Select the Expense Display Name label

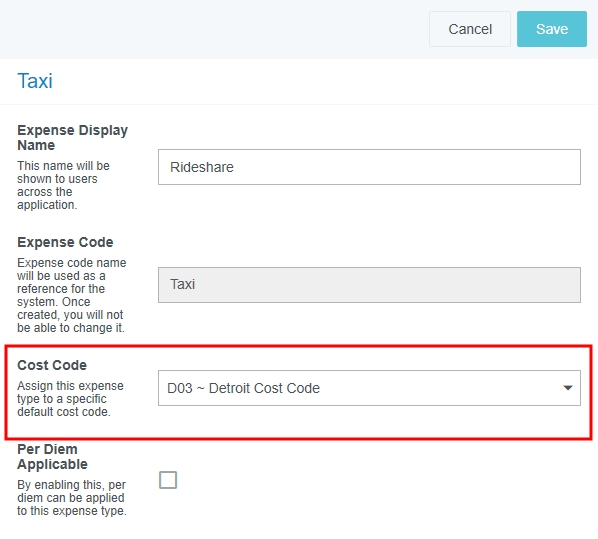[x=72, y=138]
